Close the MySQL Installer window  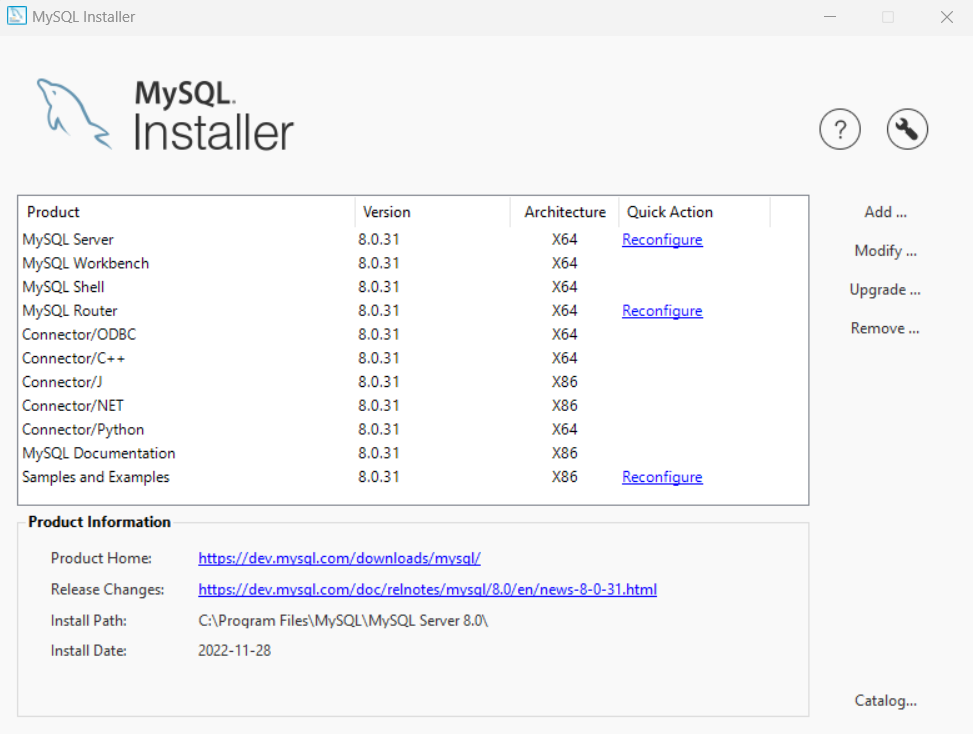pos(946,17)
